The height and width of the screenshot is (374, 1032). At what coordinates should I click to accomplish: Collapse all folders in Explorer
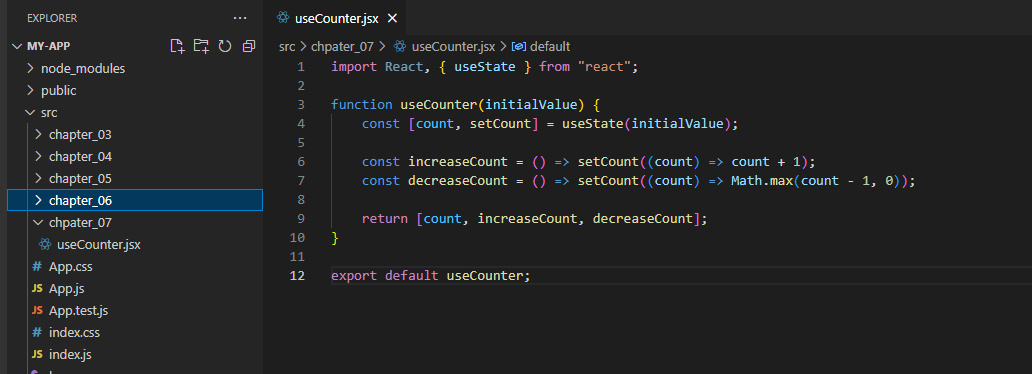tap(249, 46)
